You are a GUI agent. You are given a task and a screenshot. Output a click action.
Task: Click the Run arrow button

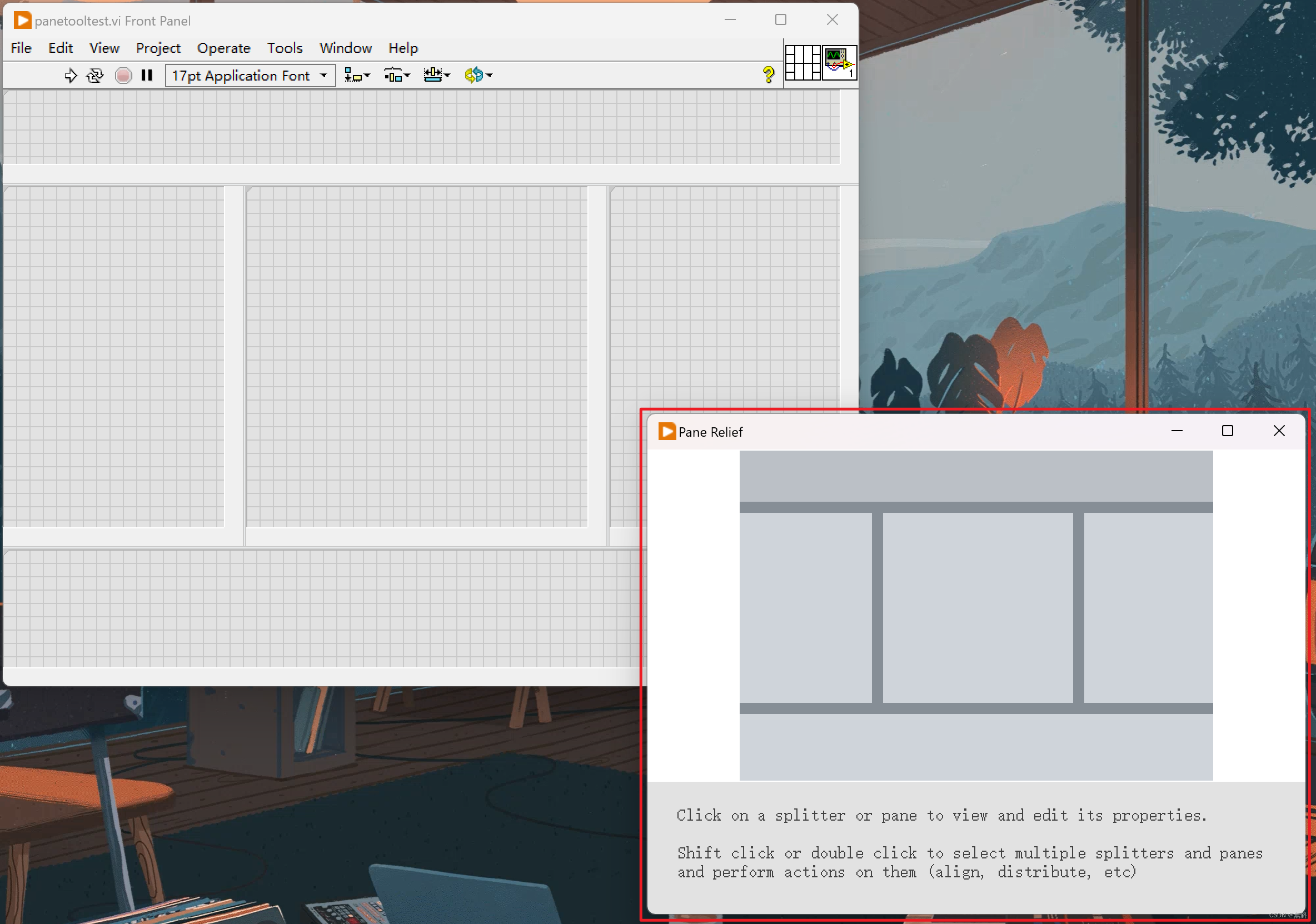coord(70,76)
